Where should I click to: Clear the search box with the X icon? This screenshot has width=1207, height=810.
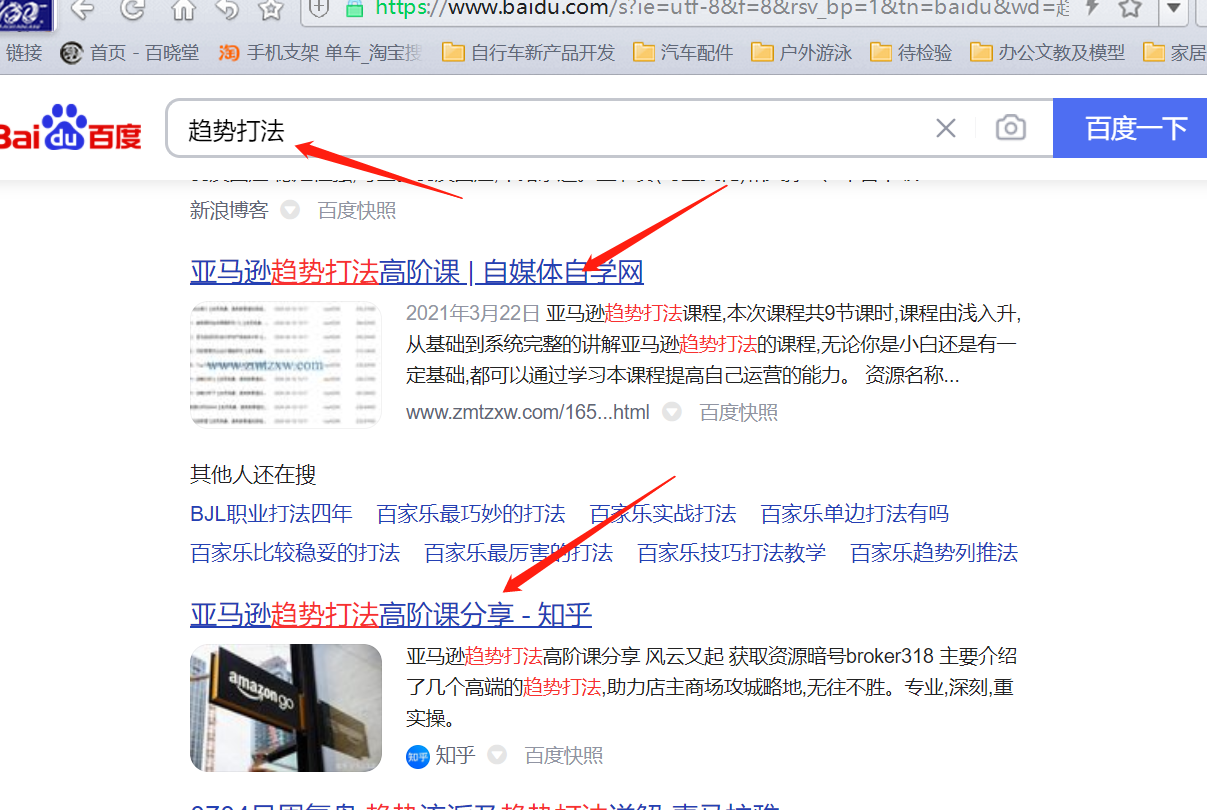(x=945, y=128)
